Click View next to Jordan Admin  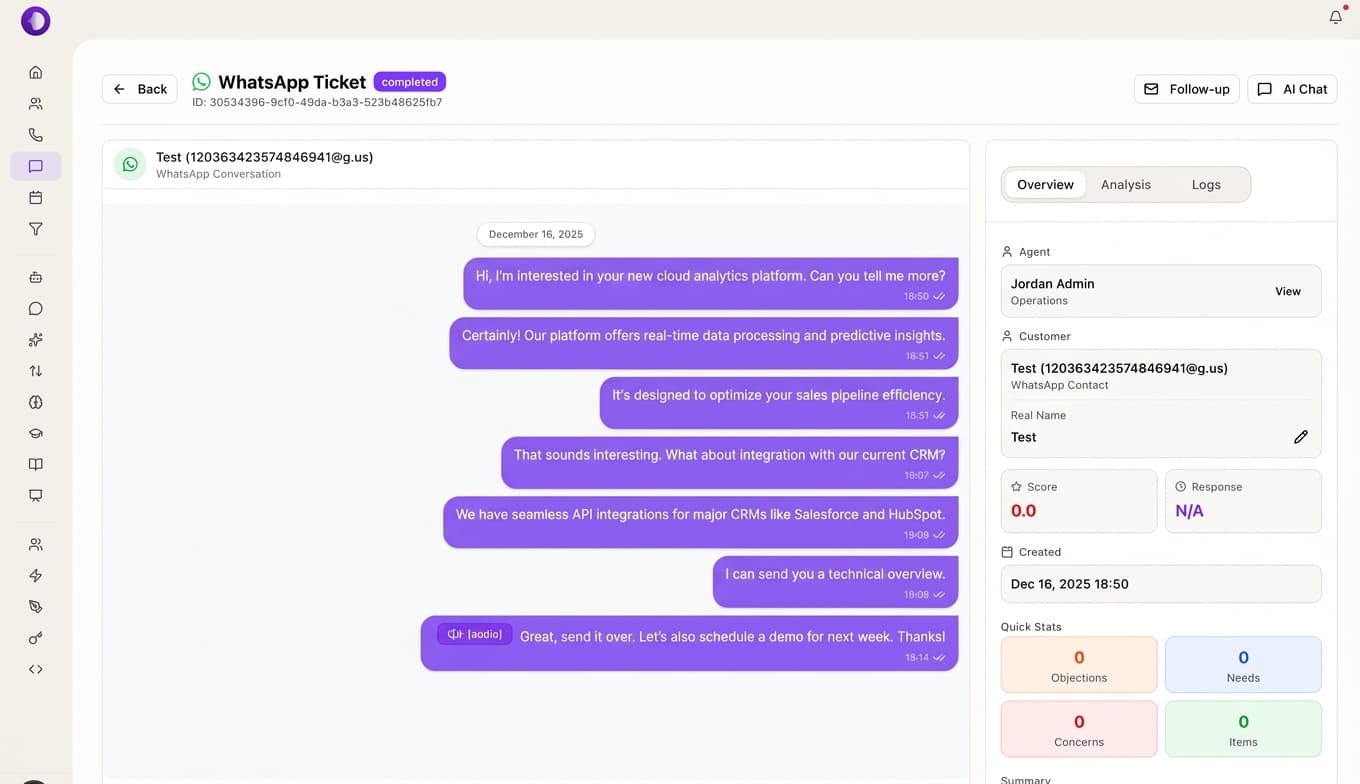pos(1287,291)
